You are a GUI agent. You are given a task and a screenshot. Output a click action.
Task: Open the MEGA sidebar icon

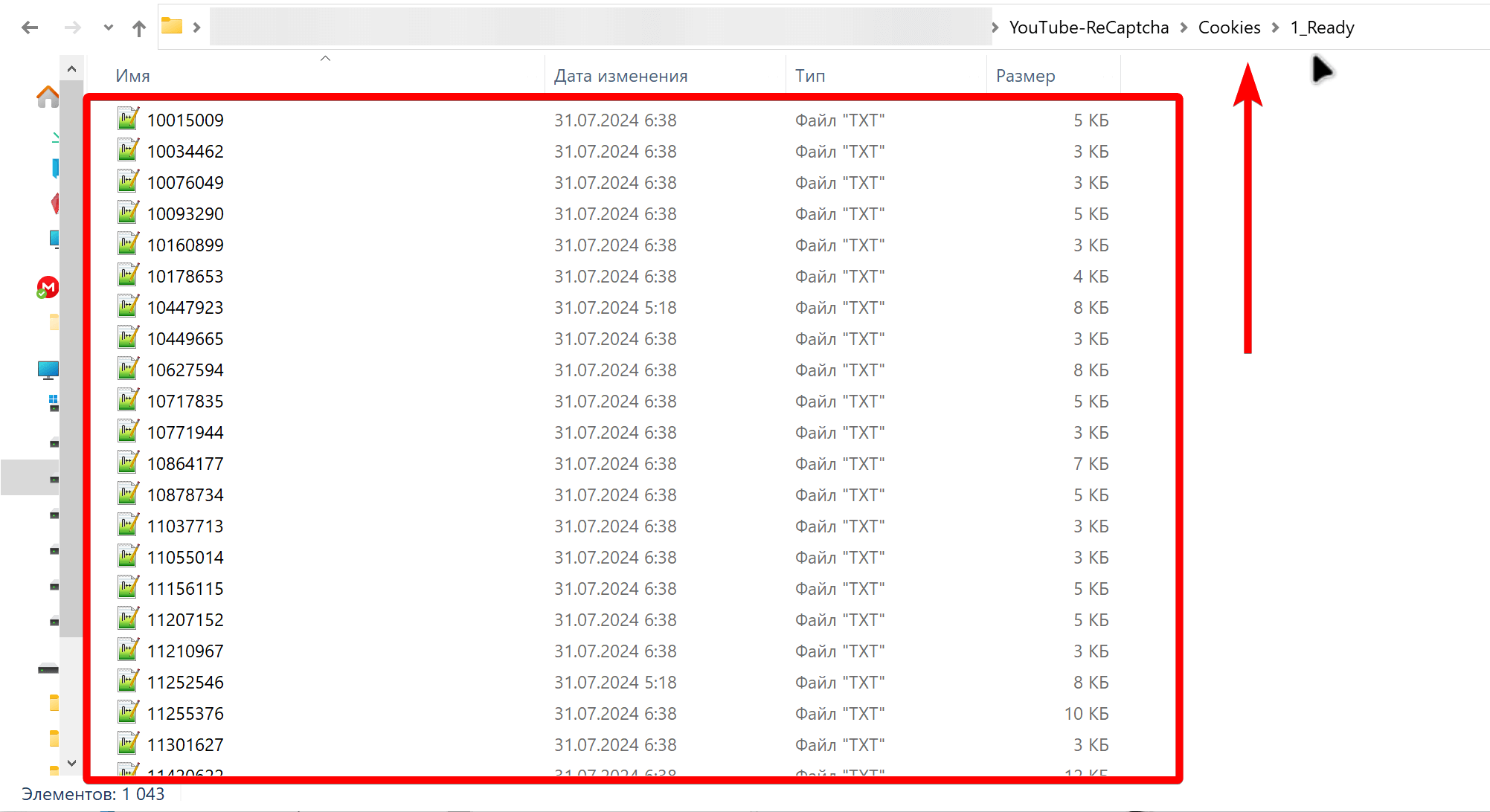[x=48, y=287]
